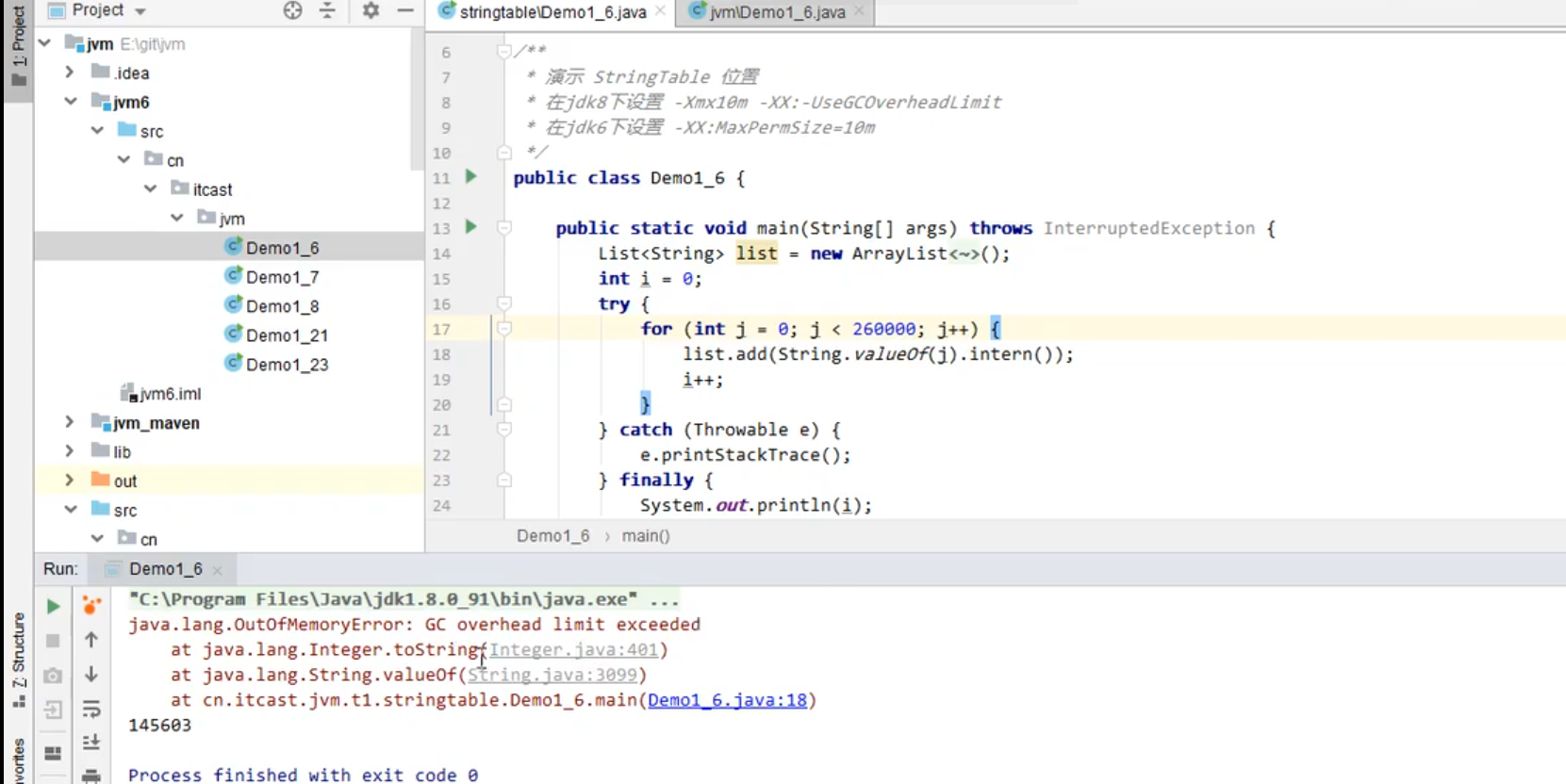Screen dimensions: 1566x784
Task: Click the stop process square icon
Action: tap(53, 641)
